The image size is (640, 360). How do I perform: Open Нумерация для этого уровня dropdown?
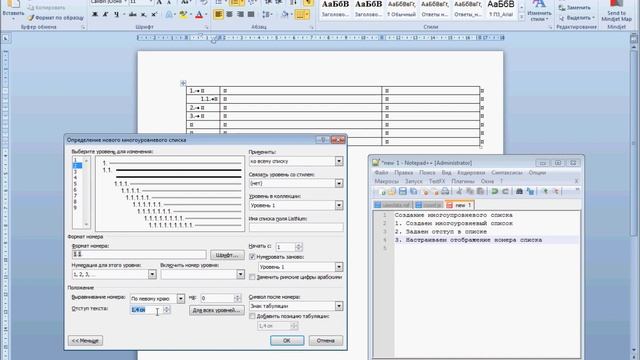pyautogui.click(x=152, y=274)
